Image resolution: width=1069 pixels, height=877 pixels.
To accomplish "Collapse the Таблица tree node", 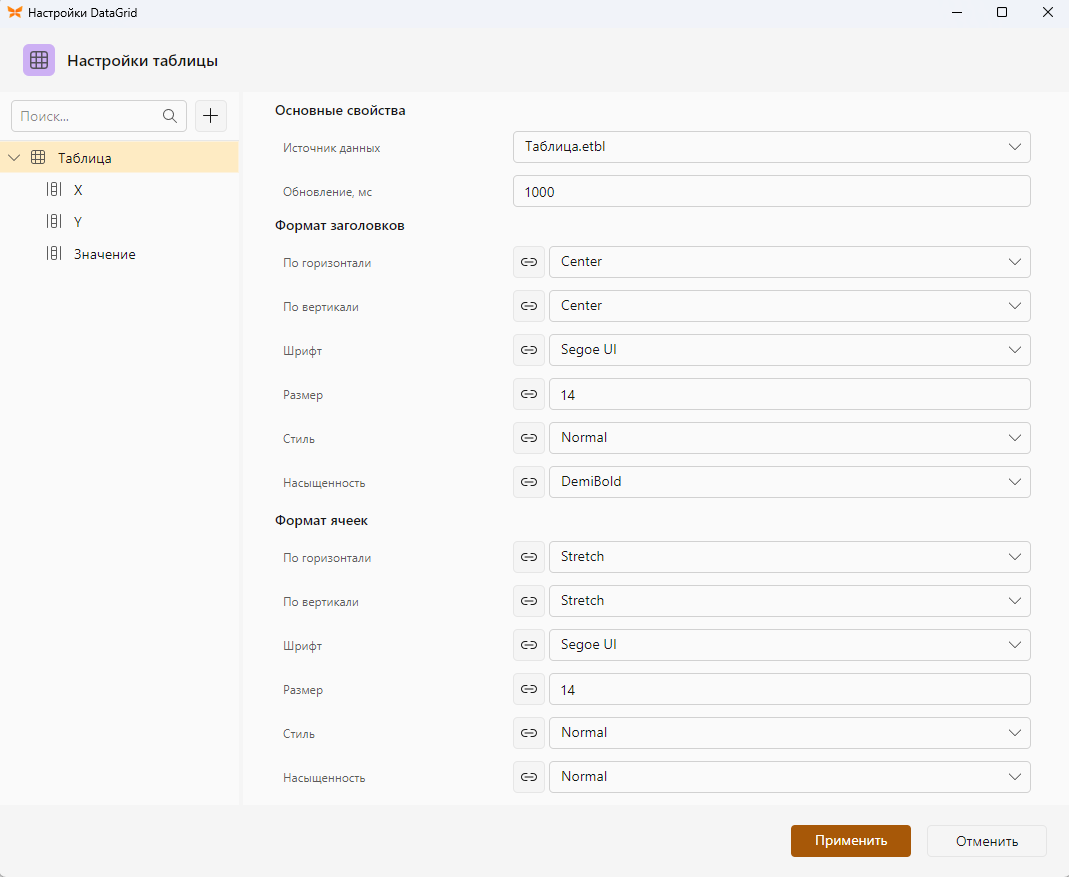I will (x=14, y=158).
